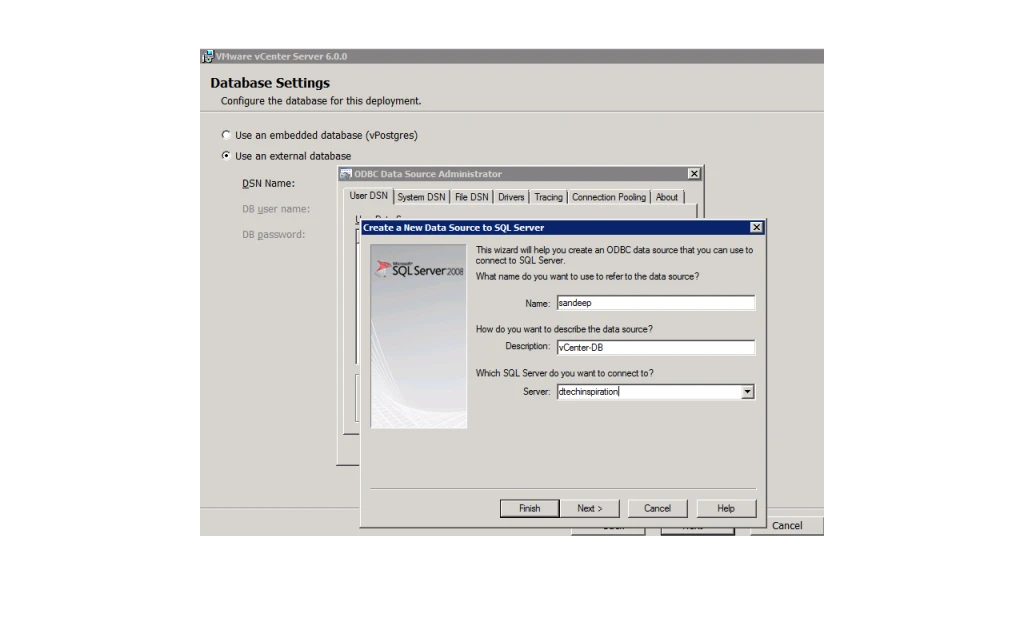Click the Description field containing vCenter-DB
The image size is (1024, 640).
point(656,347)
